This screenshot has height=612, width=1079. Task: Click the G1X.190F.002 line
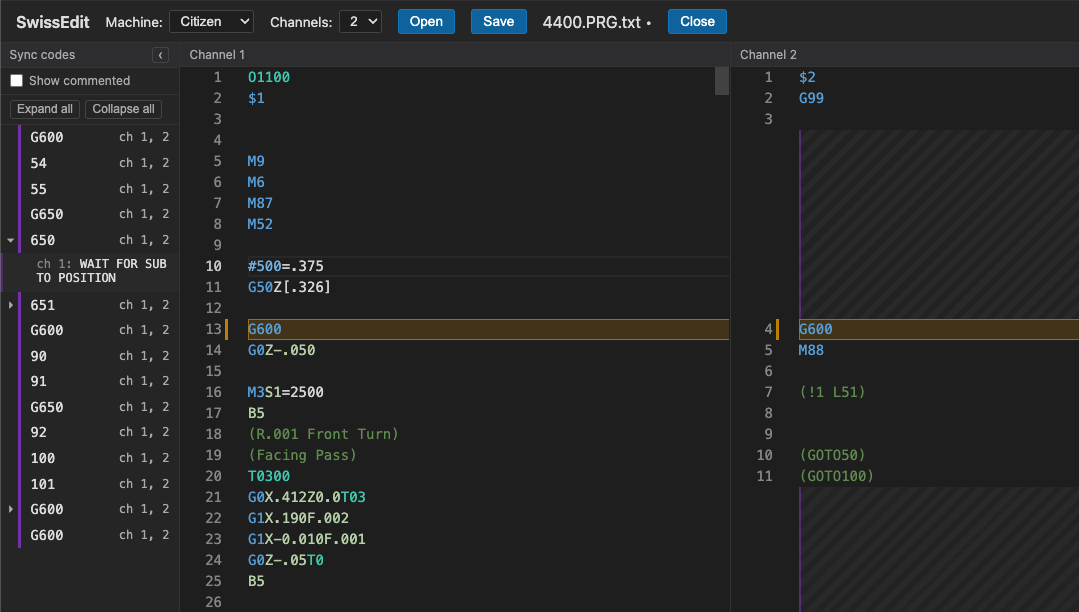(x=298, y=518)
